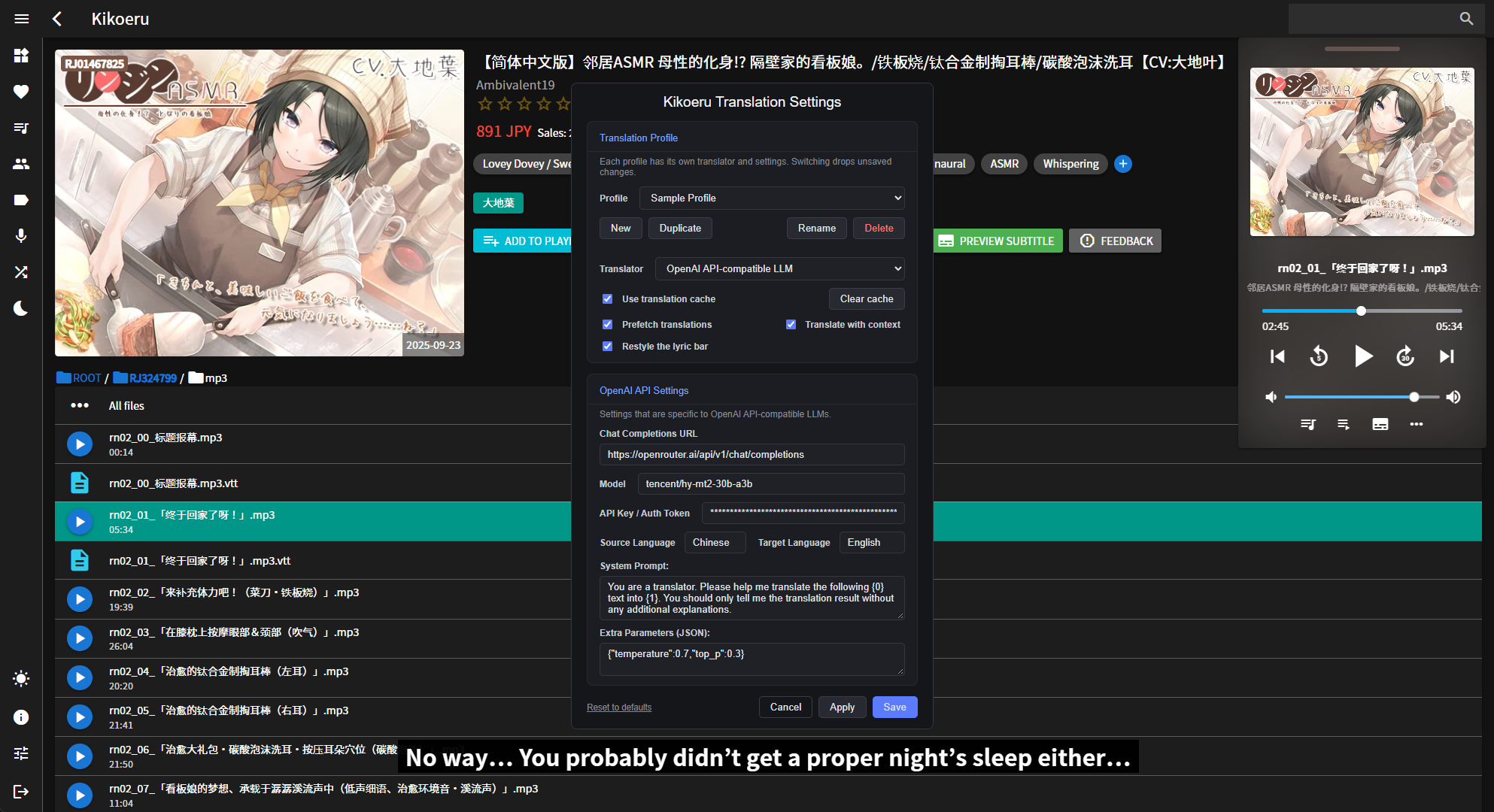Go back using the top-bar arrow
The width and height of the screenshot is (1494, 812).
pos(57,19)
